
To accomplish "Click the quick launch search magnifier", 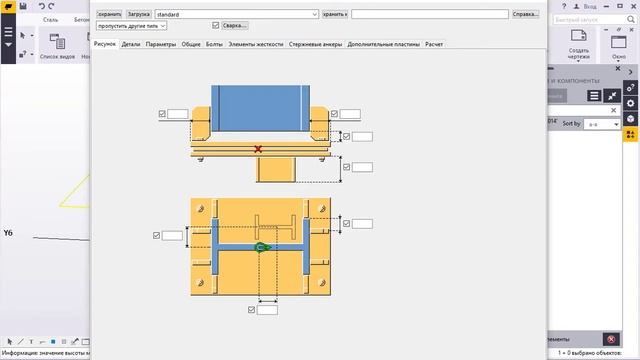I will click(x=631, y=20).
